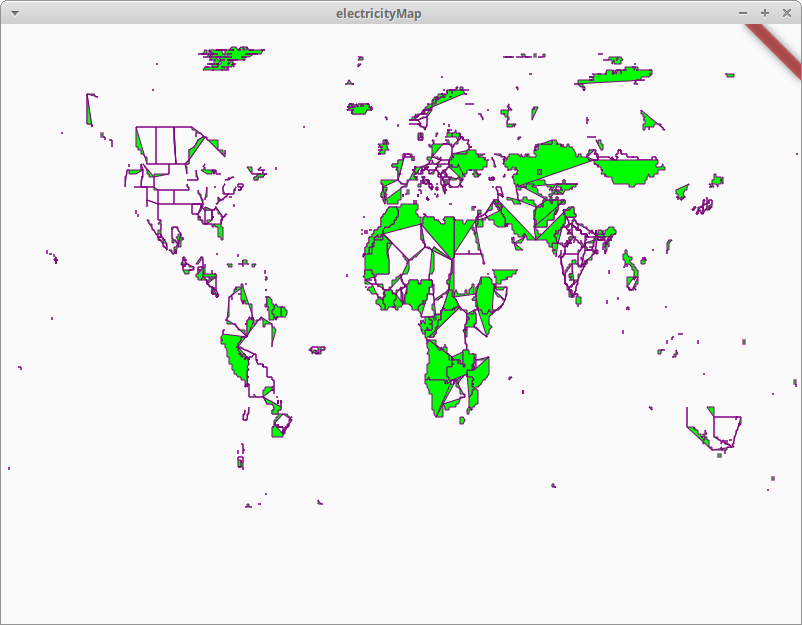Click the green Iceland shape

click(x=359, y=108)
